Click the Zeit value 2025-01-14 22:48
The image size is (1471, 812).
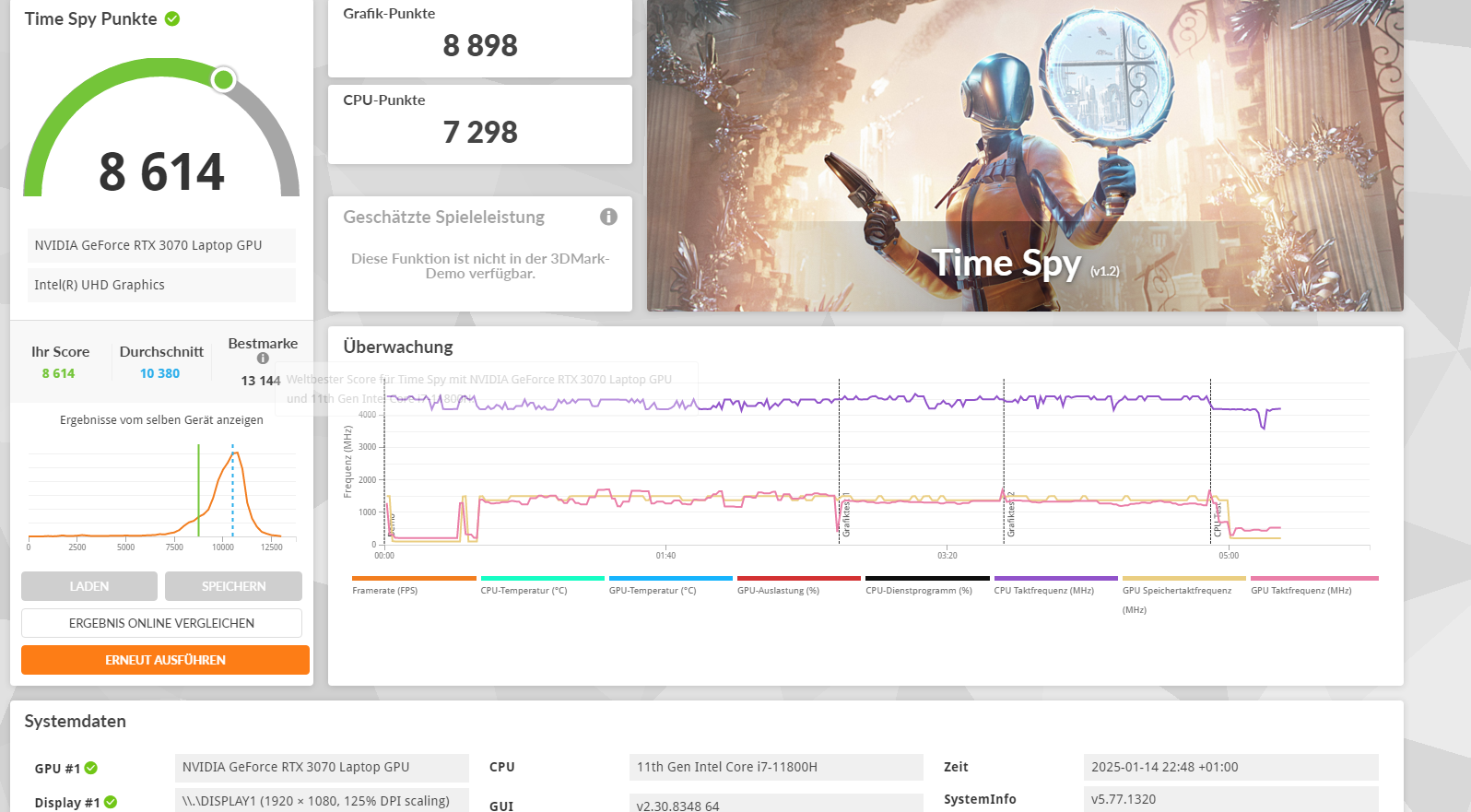tap(1230, 767)
